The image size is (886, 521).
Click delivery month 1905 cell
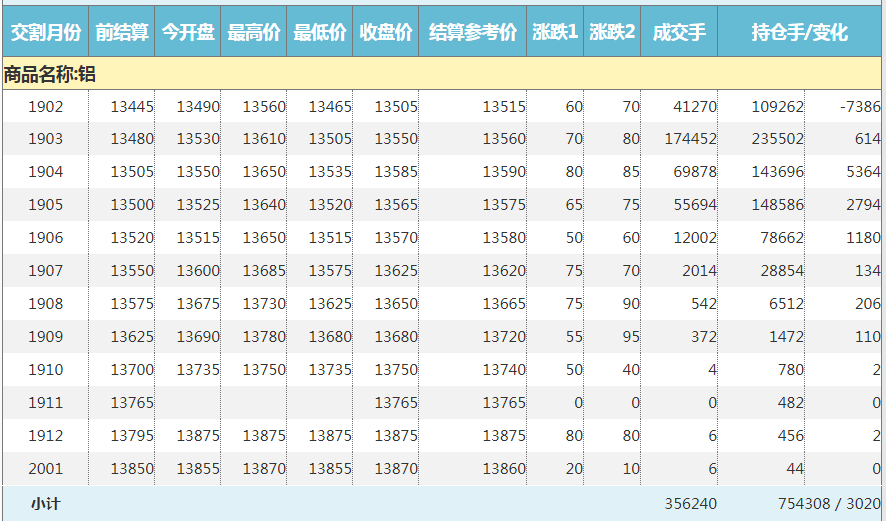click(x=45, y=205)
